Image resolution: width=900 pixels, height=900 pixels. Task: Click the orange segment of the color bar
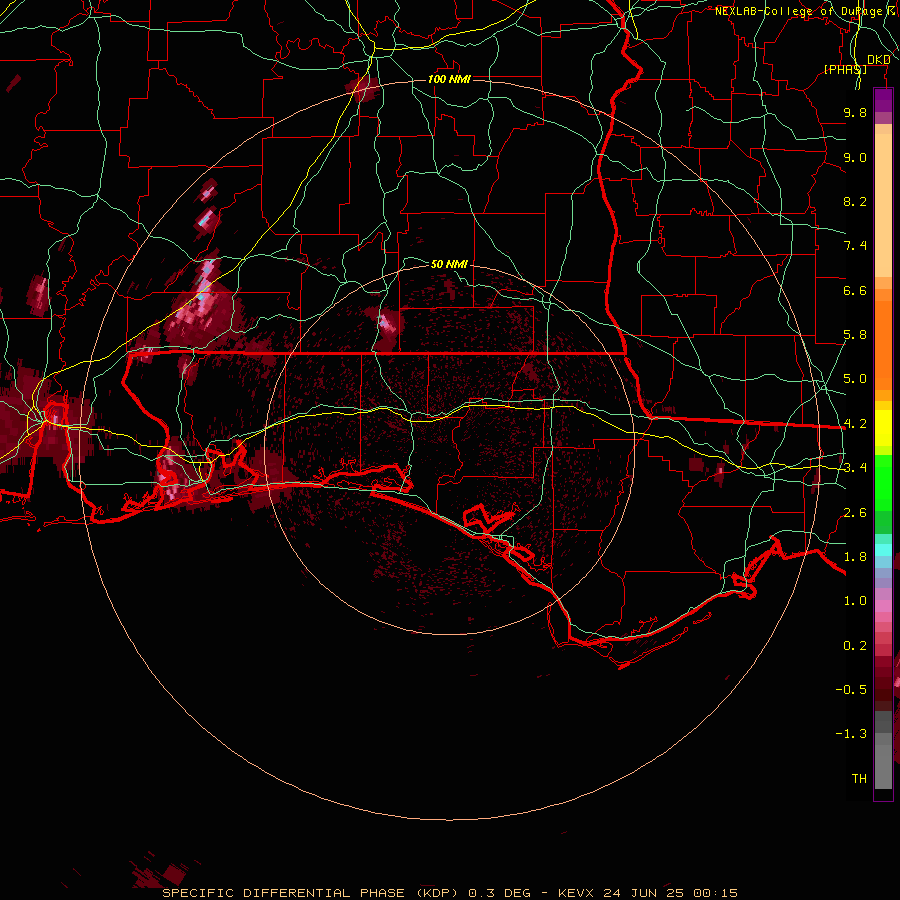(883, 346)
